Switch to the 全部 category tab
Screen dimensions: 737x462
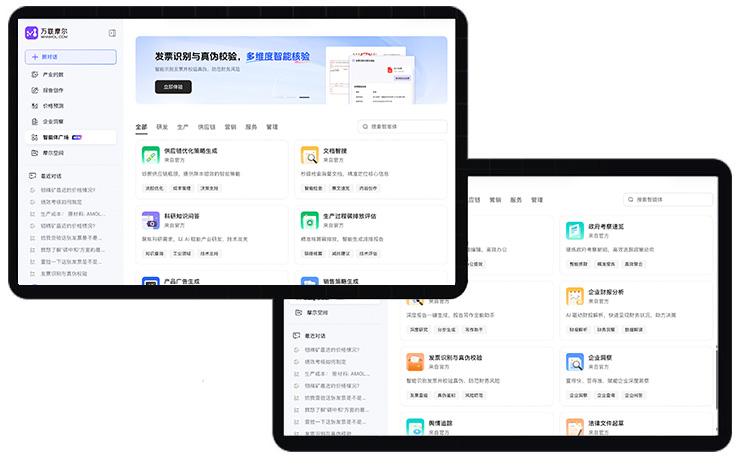click(141, 127)
